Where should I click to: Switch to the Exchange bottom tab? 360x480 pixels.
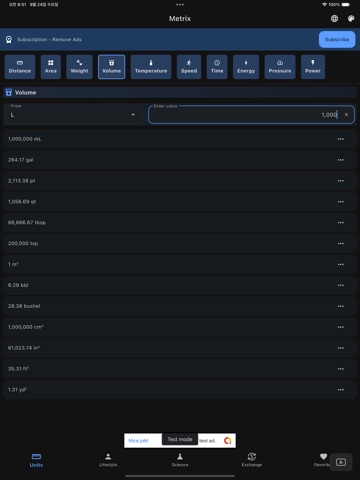(x=252, y=460)
